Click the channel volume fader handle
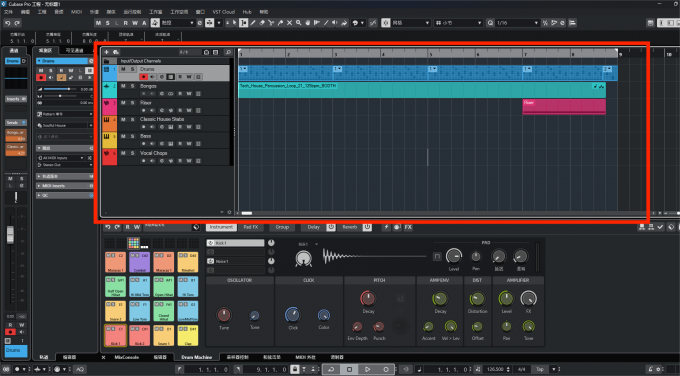This screenshot has width=680, height=376. [10, 235]
